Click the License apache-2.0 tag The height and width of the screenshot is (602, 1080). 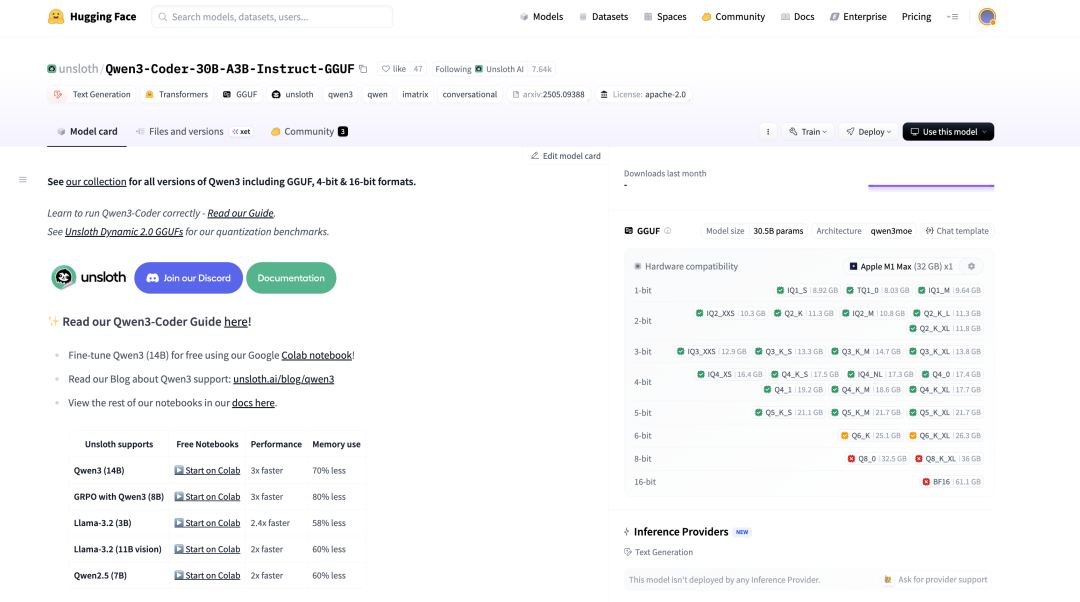tap(643, 94)
